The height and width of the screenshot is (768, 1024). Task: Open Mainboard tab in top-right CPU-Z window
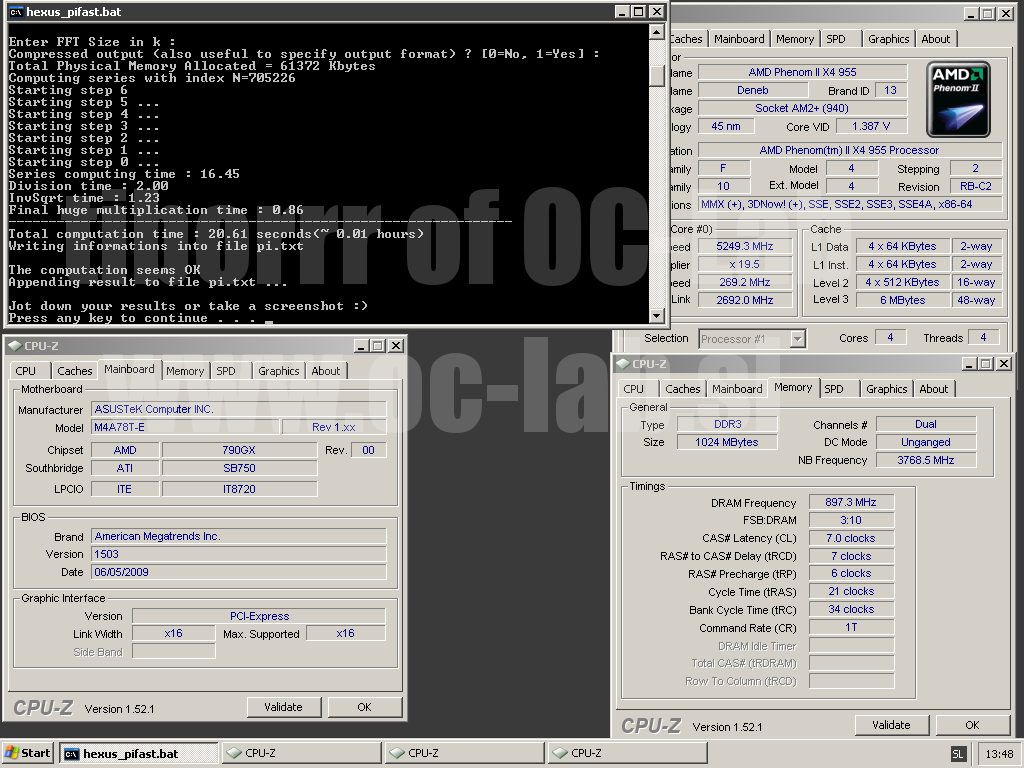tap(739, 39)
